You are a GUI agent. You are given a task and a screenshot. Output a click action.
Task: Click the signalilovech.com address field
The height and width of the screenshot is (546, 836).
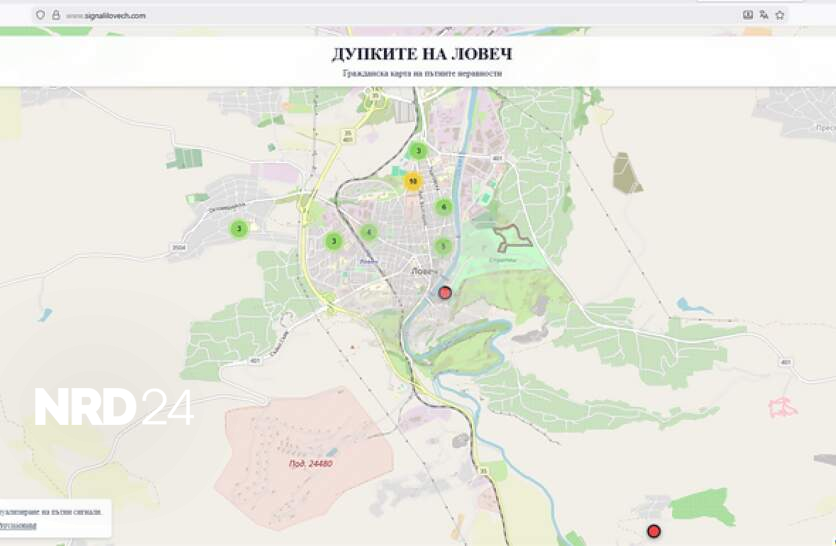tap(300, 15)
